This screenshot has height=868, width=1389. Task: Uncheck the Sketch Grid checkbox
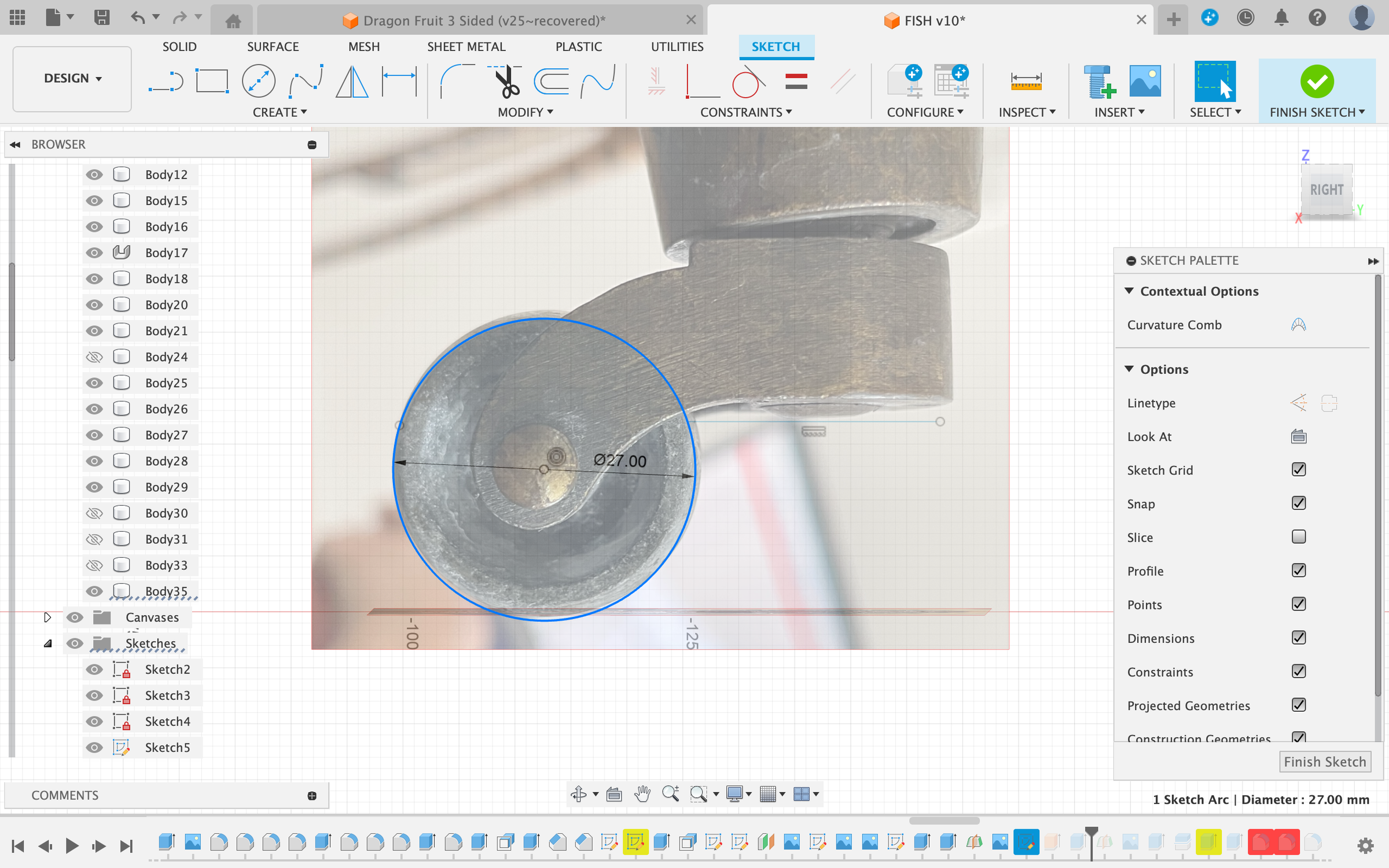(x=1298, y=470)
